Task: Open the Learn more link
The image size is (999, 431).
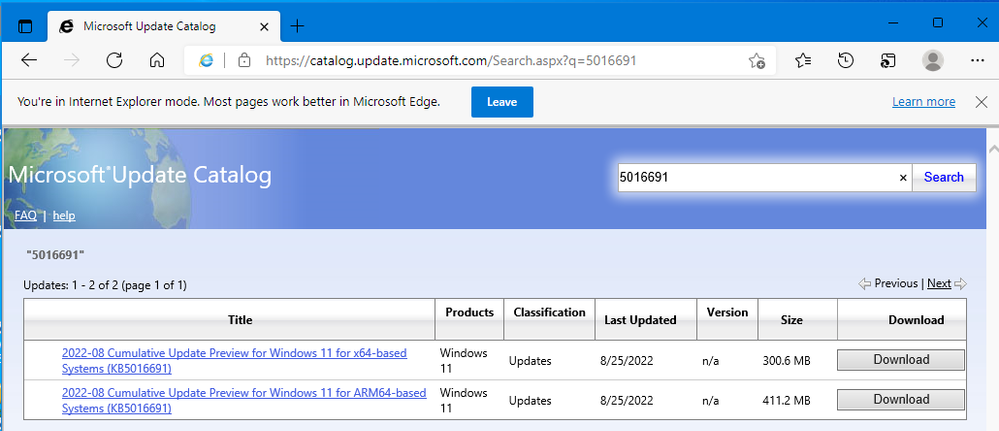Action: click(923, 102)
